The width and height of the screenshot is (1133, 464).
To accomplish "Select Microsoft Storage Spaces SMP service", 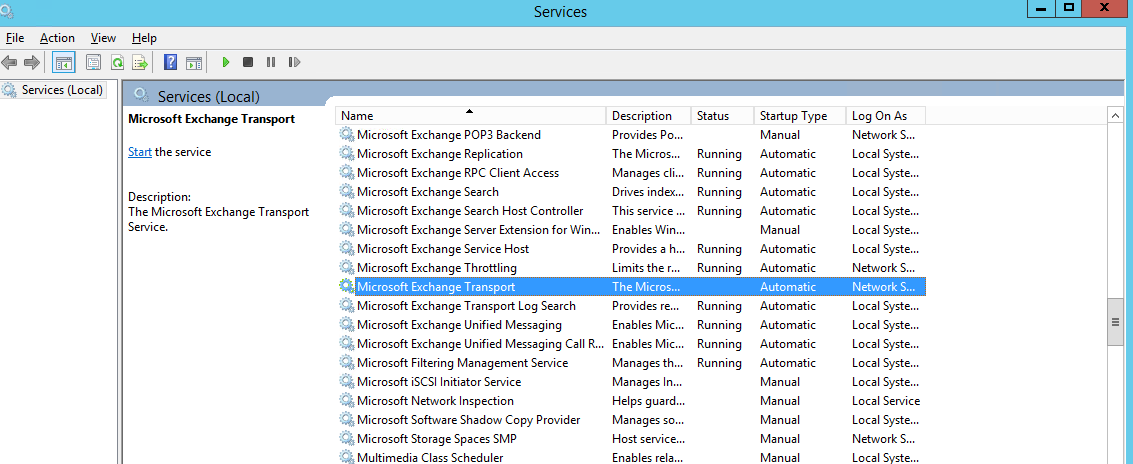I will 436,439.
